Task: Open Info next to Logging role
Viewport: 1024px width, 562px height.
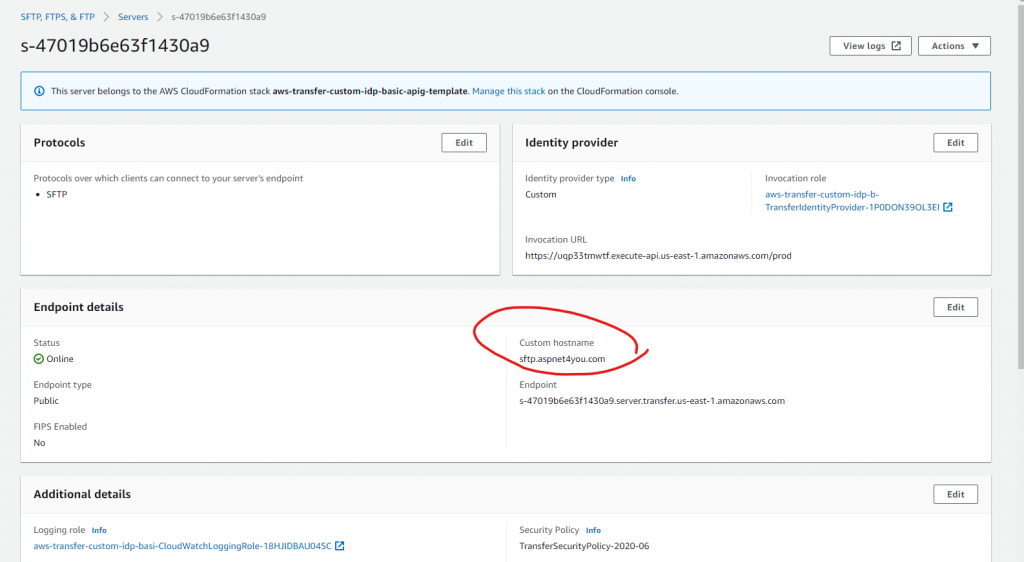Action: click(x=99, y=531)
